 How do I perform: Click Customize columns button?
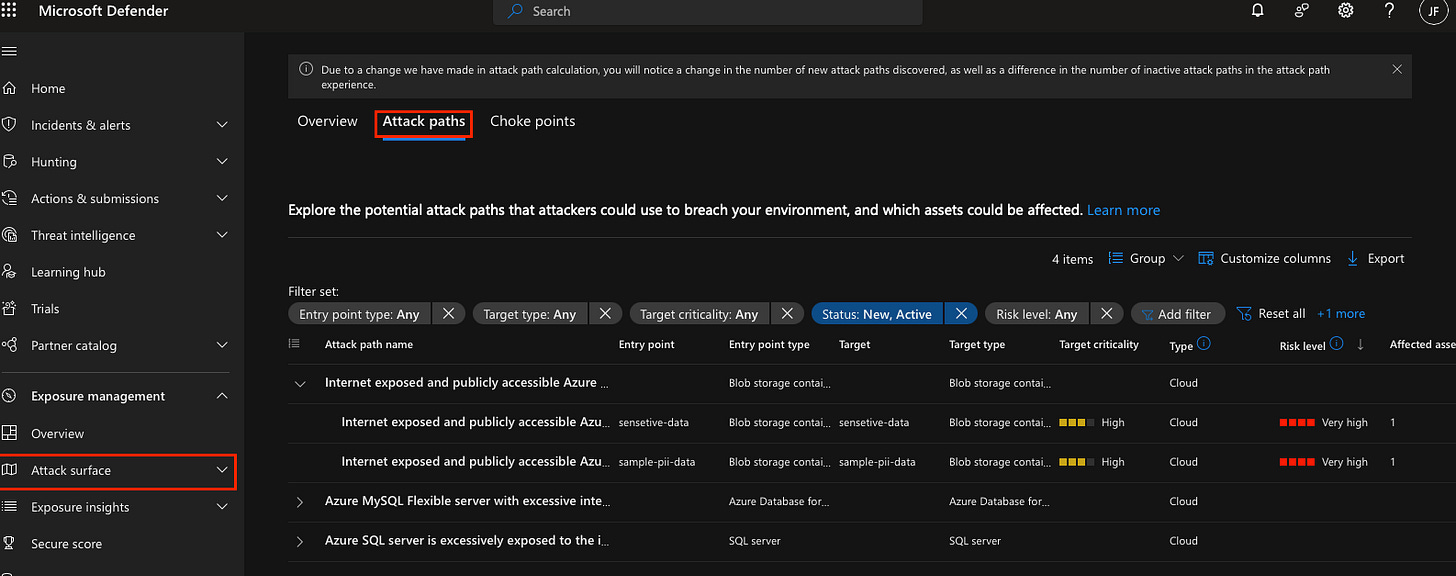point(1264,258)
